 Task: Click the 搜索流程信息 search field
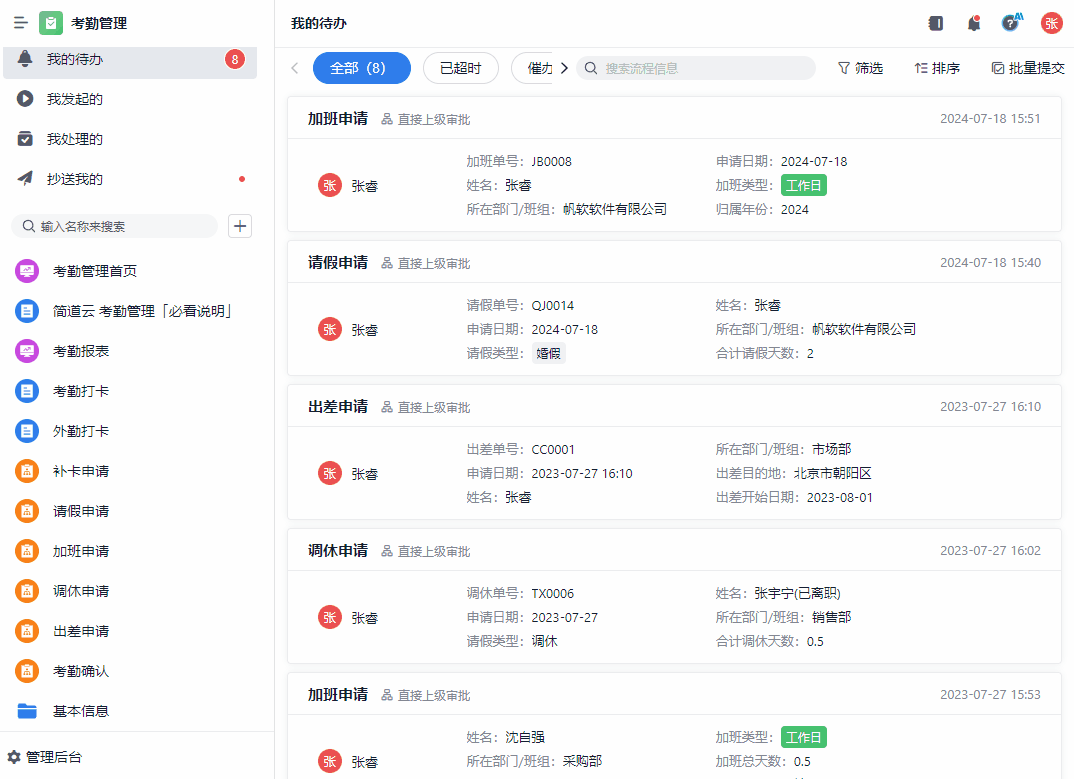(696, 68)
